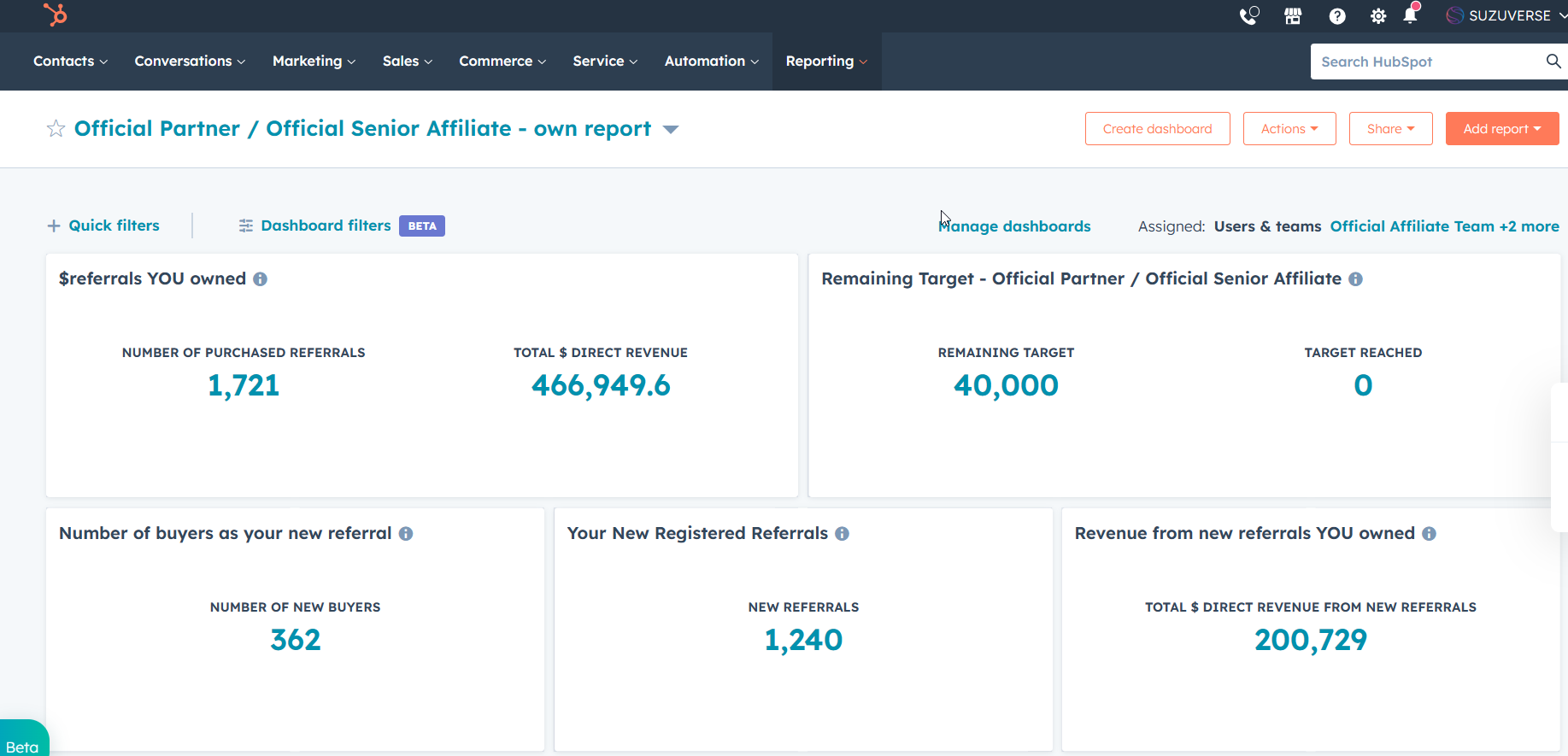Open the Reporting menu
The width and height of the screenshot is (1568, 756).
pos(825,62)
